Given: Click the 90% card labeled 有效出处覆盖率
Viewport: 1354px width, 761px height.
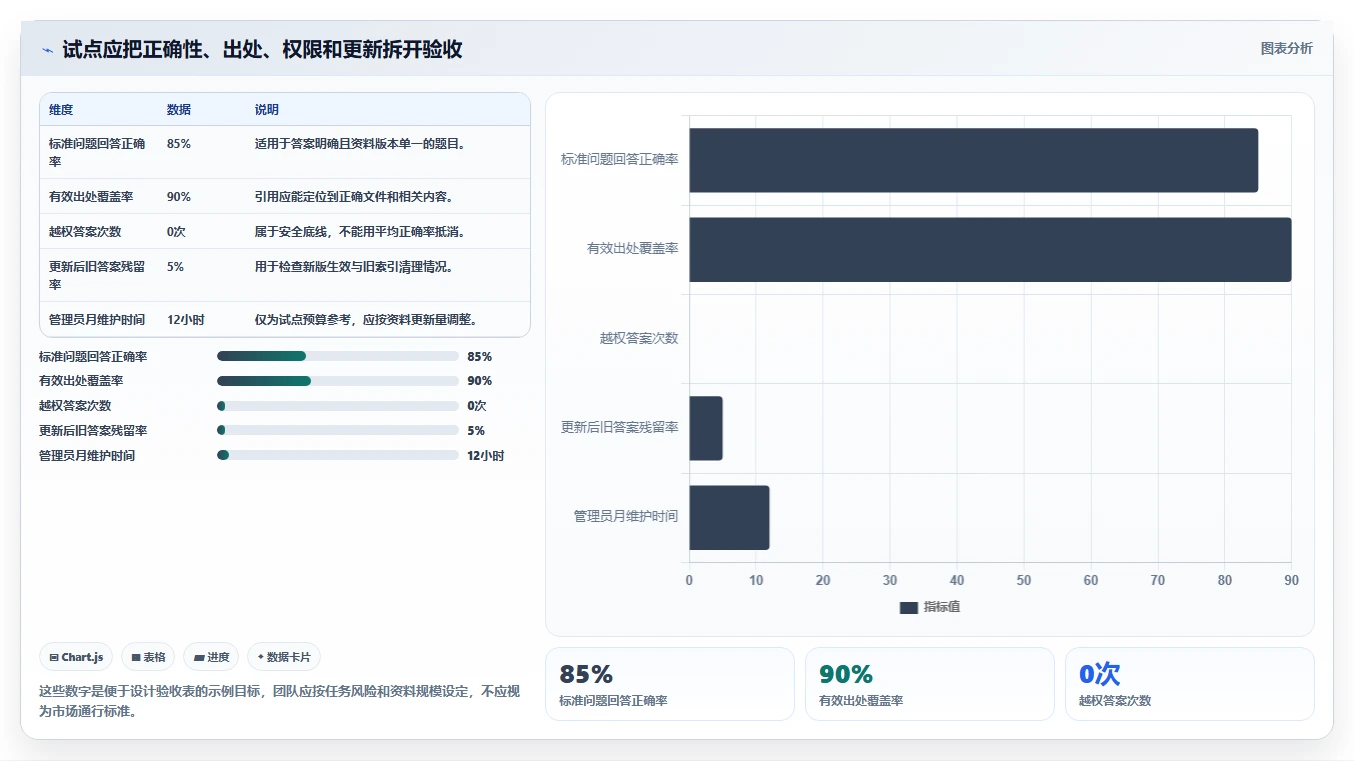Looking at the screenshot, I should [x=930, y=684].
